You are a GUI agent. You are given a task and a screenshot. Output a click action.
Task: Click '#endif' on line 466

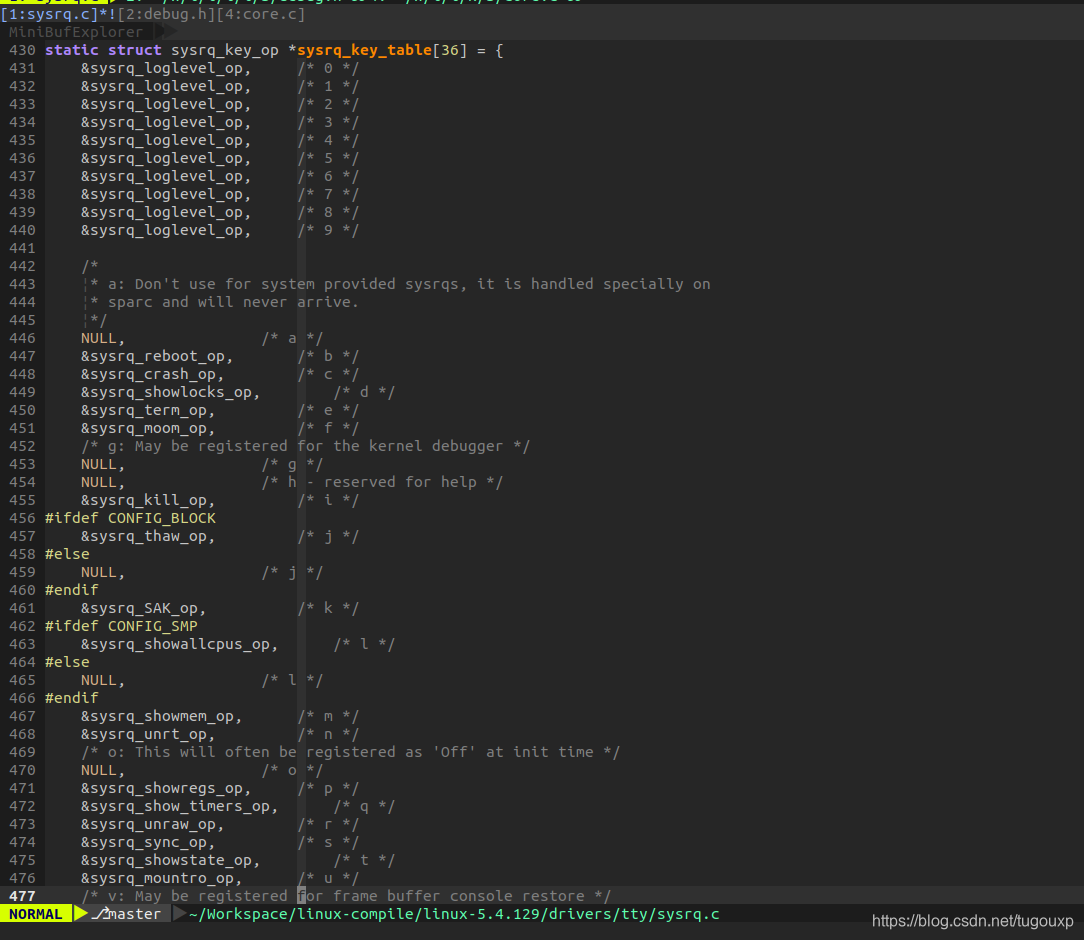(x=72, y=697)
